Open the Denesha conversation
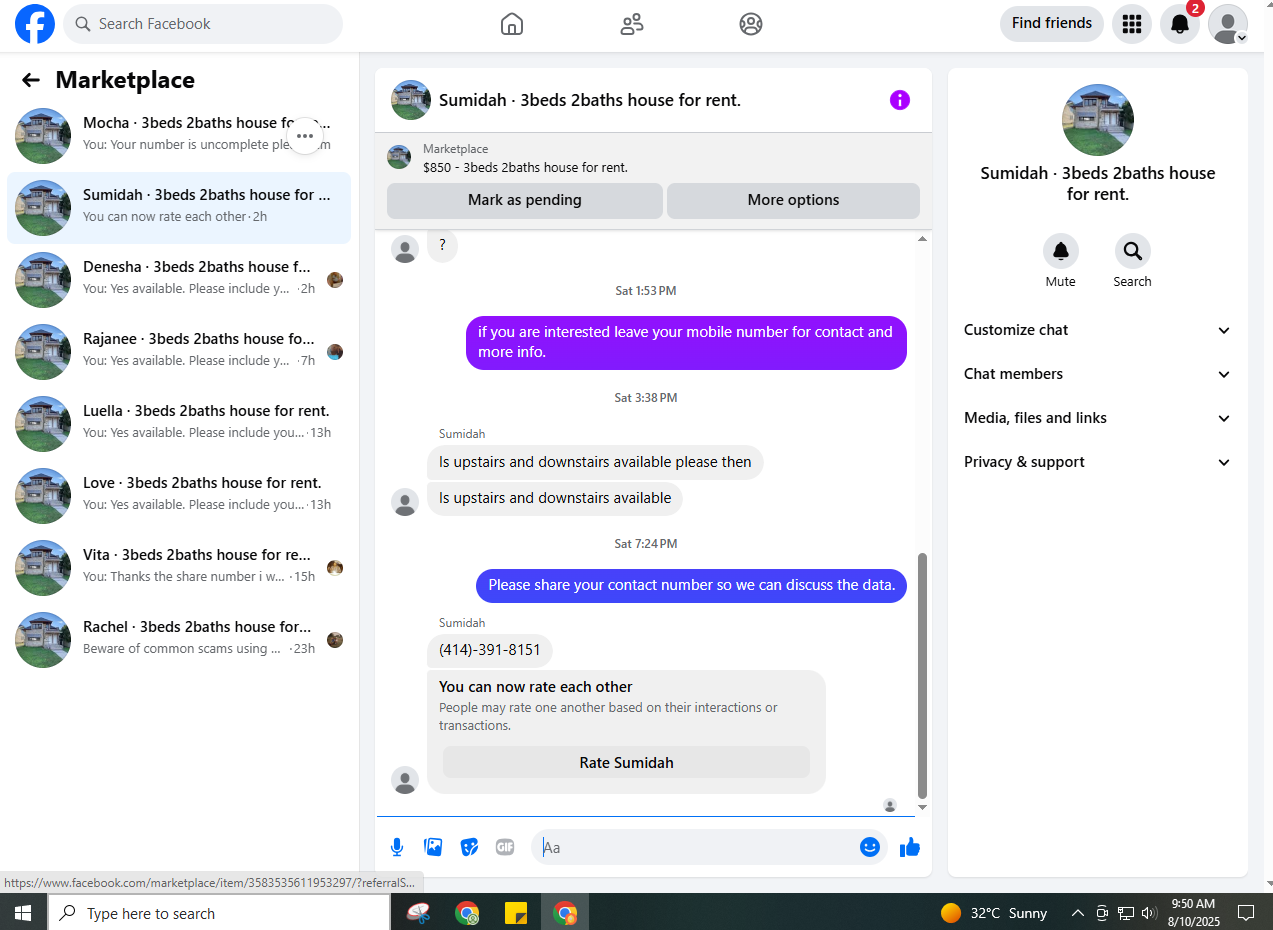1273x930 pixels. pos(179,280)
